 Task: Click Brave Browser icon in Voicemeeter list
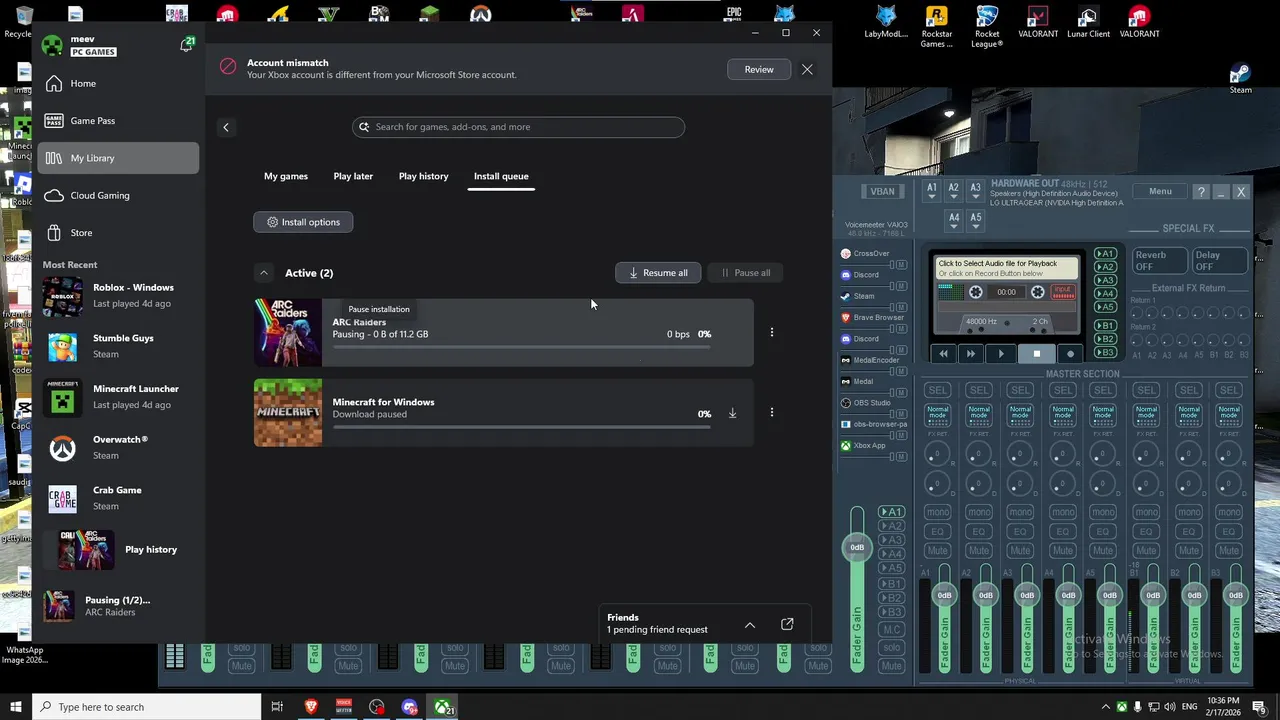pyautogui.click(x=846, y=317)
